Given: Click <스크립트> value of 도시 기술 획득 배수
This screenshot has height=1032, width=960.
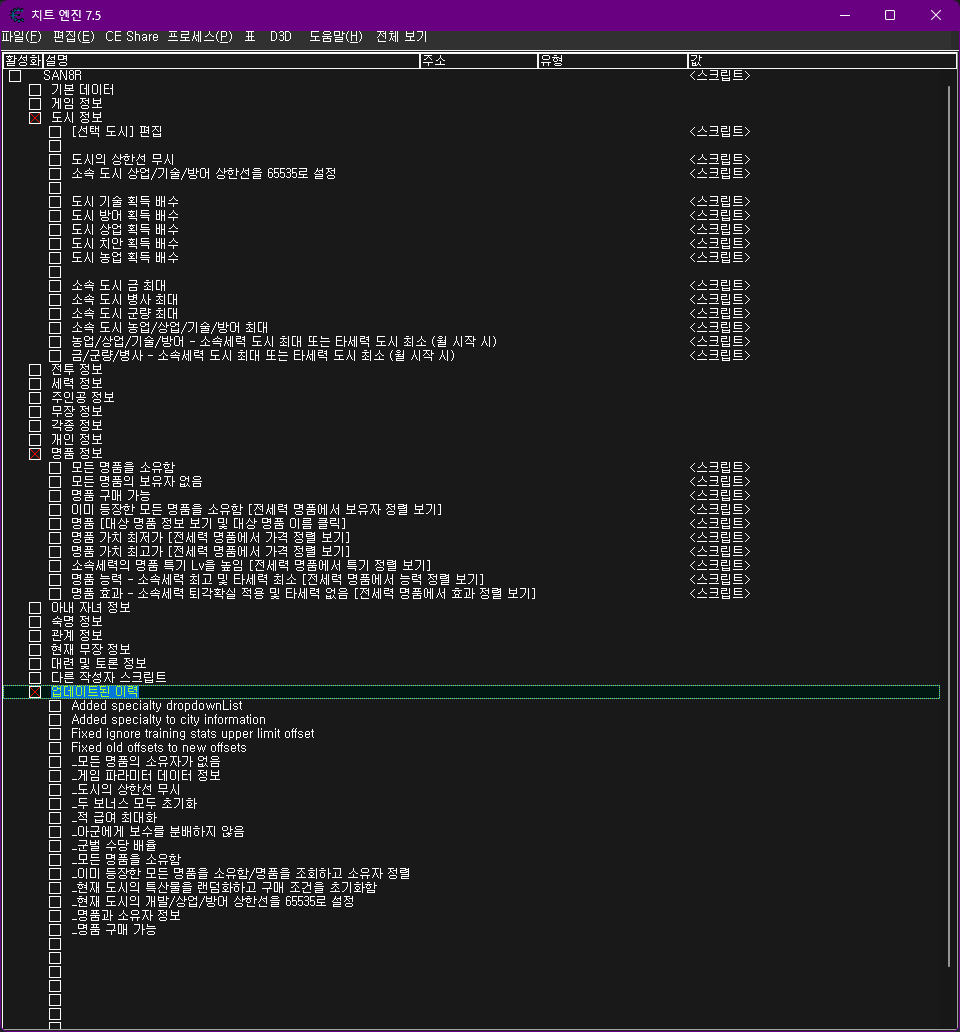Looking at the screenshot, I should coord(720,201).
